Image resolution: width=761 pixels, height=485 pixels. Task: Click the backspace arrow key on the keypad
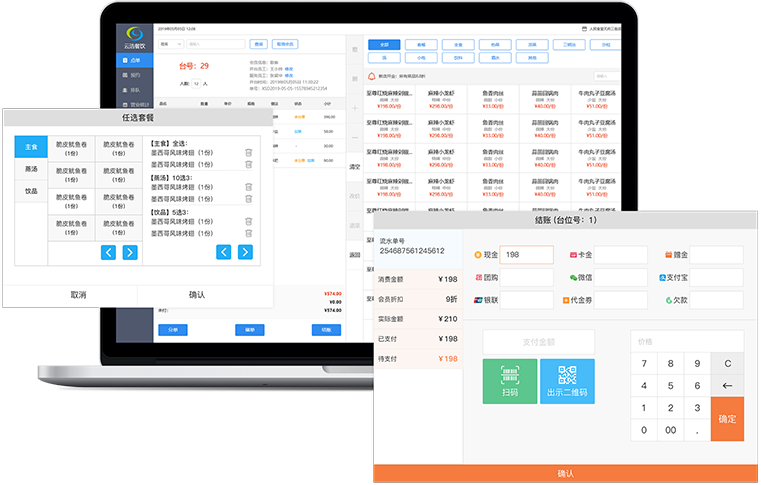[727, 386]
